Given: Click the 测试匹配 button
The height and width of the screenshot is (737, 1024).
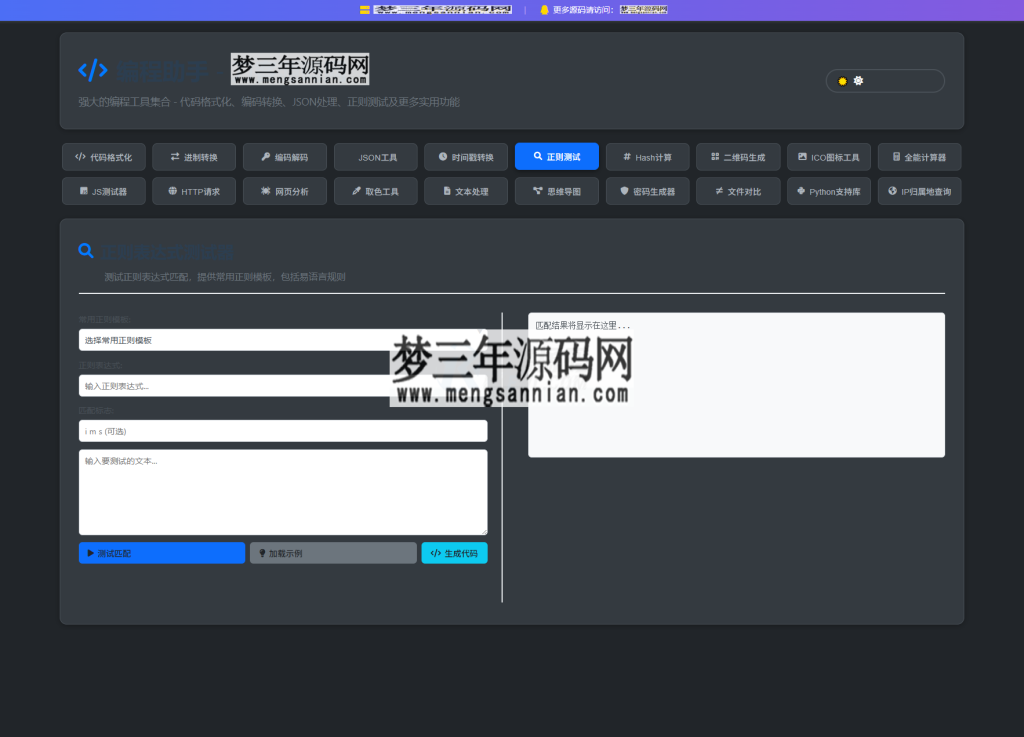Looking at the screenshot, I should 161,552.
